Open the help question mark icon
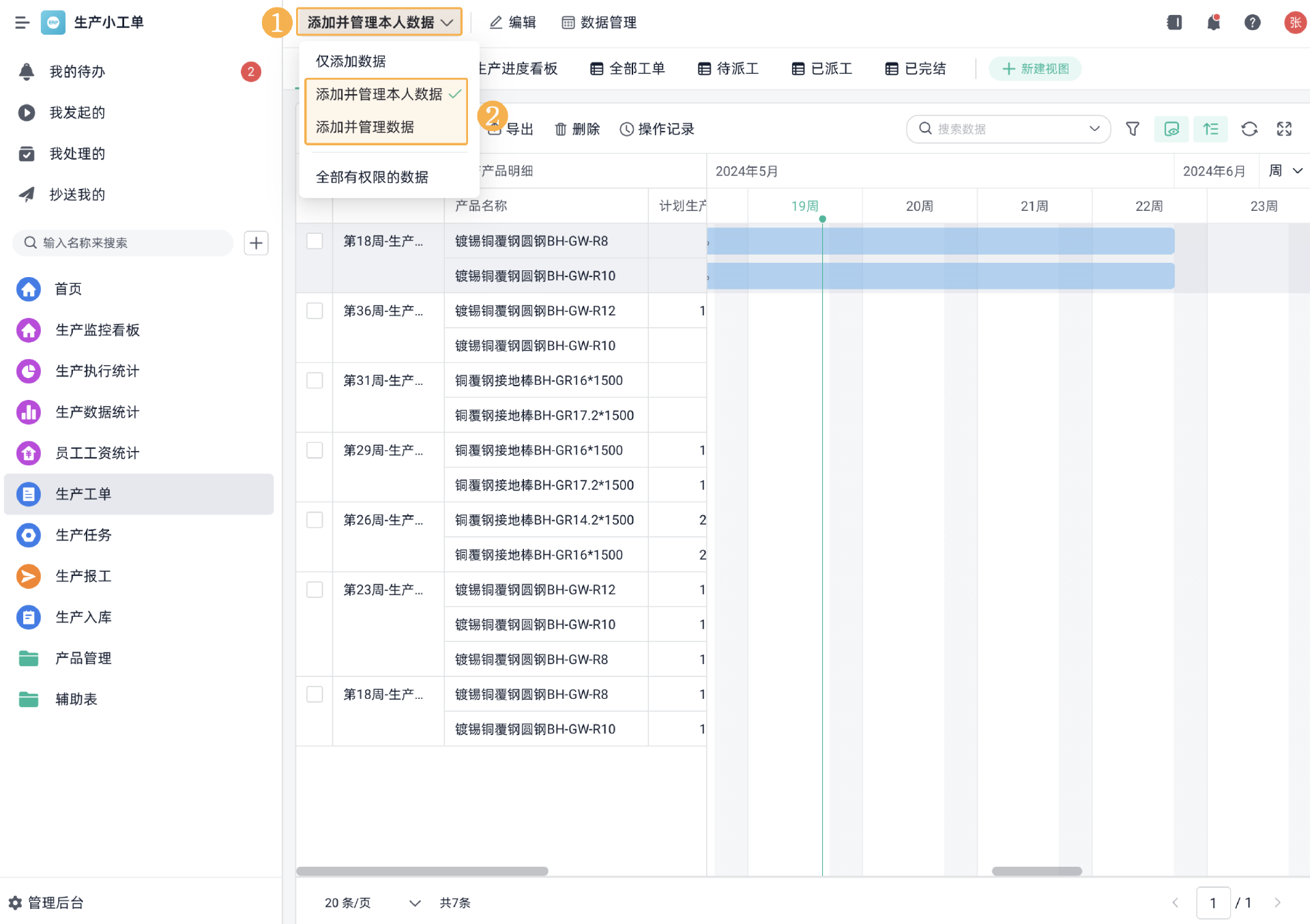The width and height of the screenshot is (1310, 924). [1252, 23]
